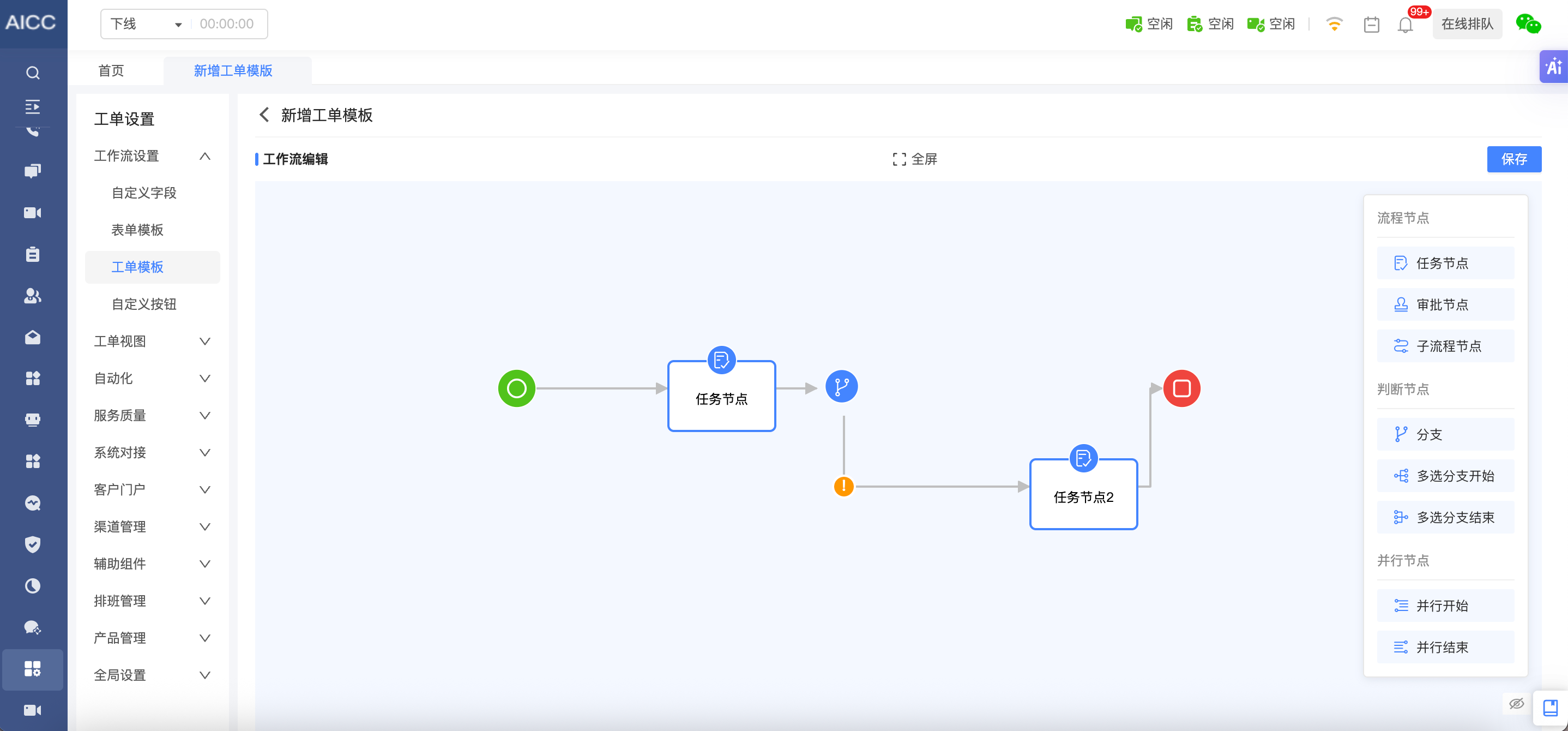Viewport: 1568px width, 731px height.
Task: Open the AI assistant icon
Action: pyautogui.click(x=1553, y=67)
